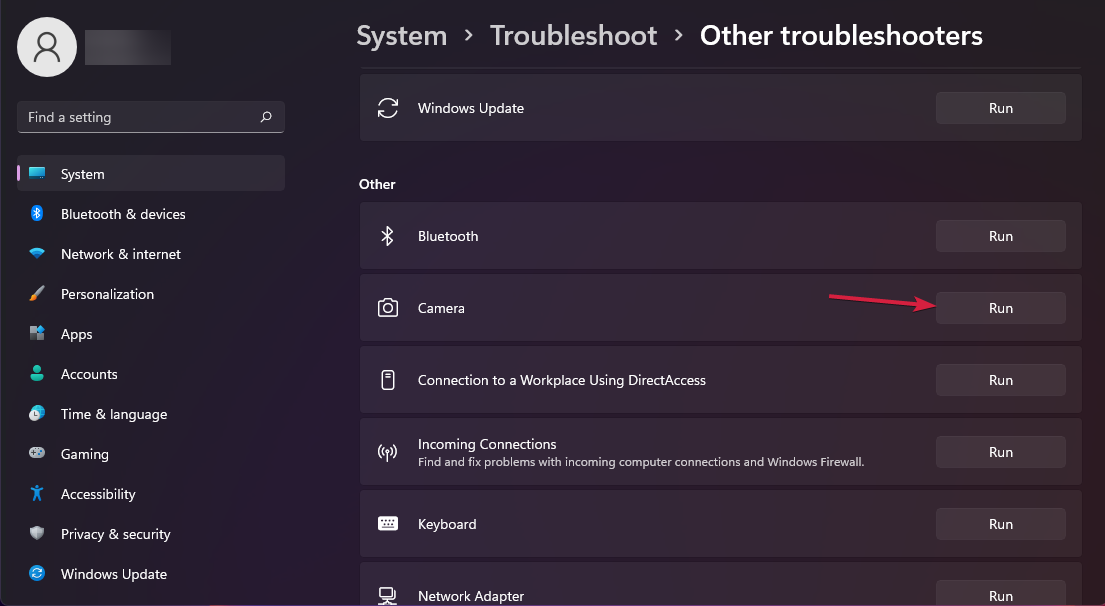The image size is (1105, 606).
Task: Open the Troubleshoot breadcrumb link
Action: 573,35
